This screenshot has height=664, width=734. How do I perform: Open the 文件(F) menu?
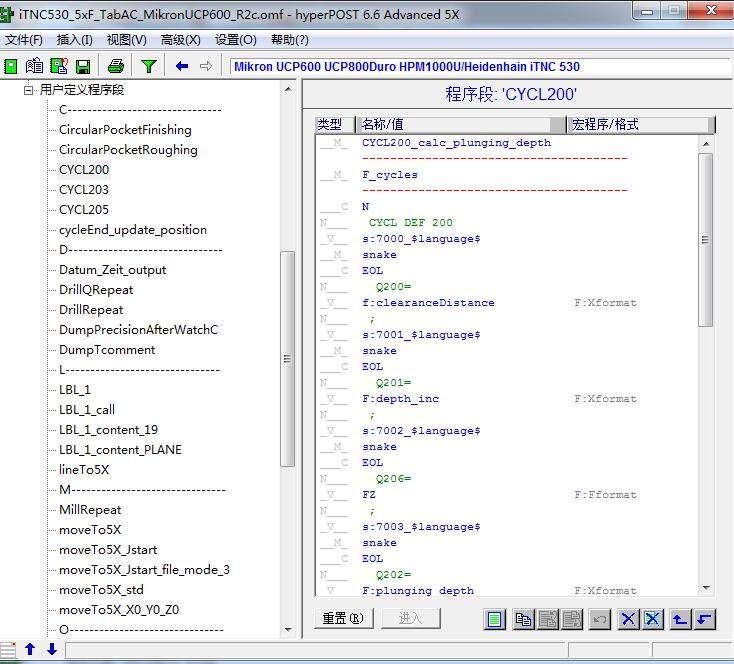[x=23, y=40]
